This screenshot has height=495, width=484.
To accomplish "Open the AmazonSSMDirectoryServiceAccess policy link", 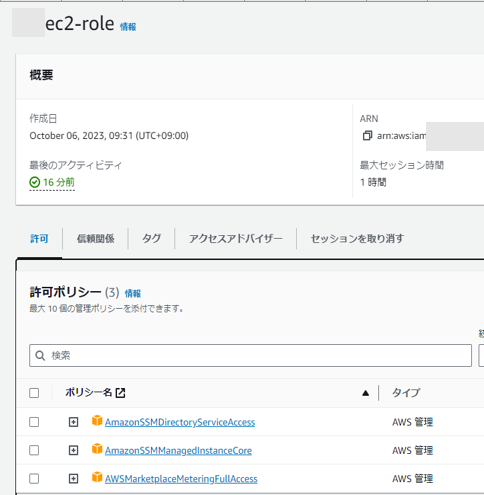I will click(180, 422).
